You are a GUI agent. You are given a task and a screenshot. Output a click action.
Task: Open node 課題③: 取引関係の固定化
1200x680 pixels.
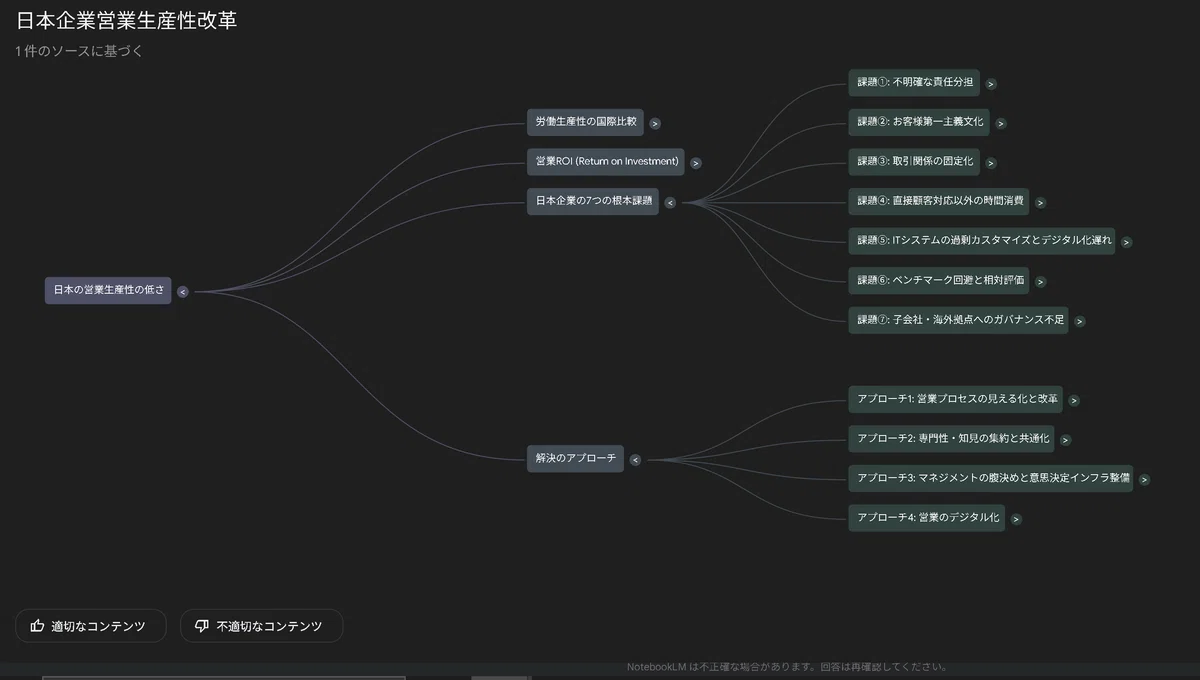(915, 161)
